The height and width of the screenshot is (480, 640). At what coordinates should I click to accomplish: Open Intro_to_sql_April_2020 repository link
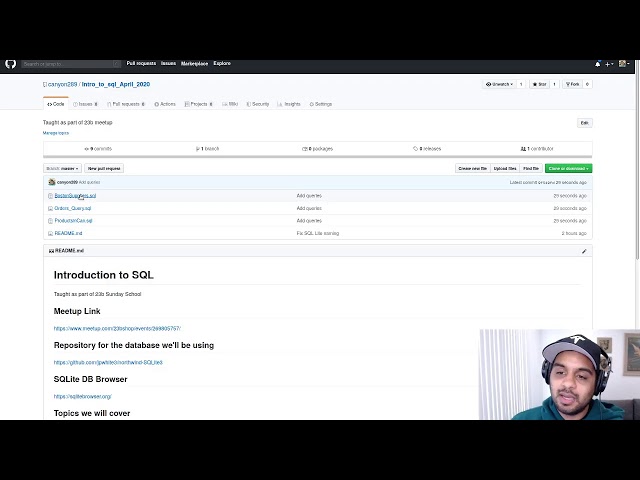pos(116,84)
